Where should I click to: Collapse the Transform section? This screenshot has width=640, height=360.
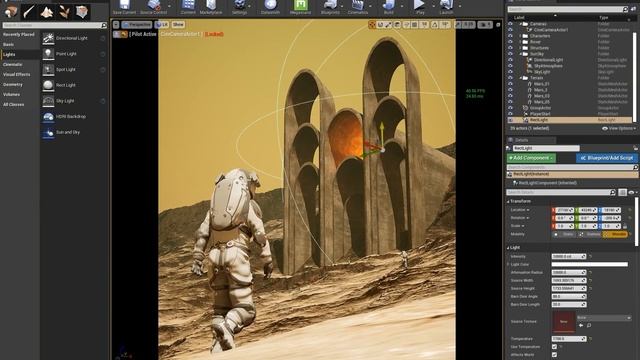click(509, 202)
